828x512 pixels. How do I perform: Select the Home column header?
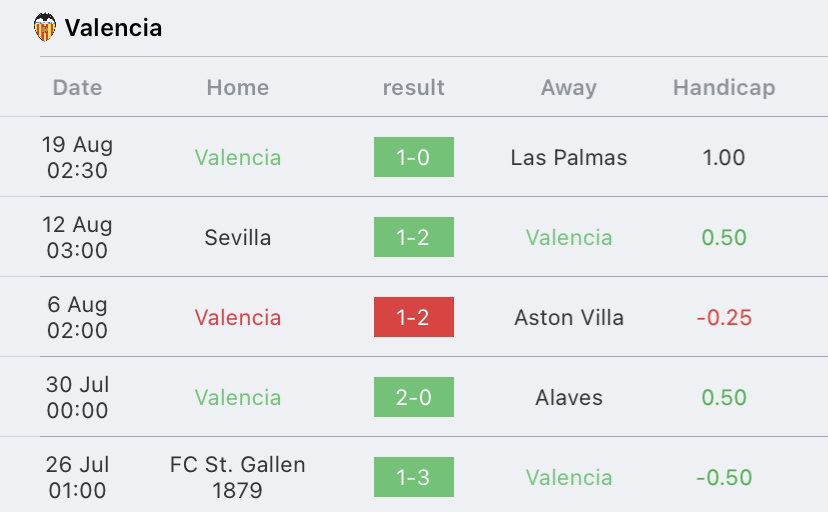238,88
